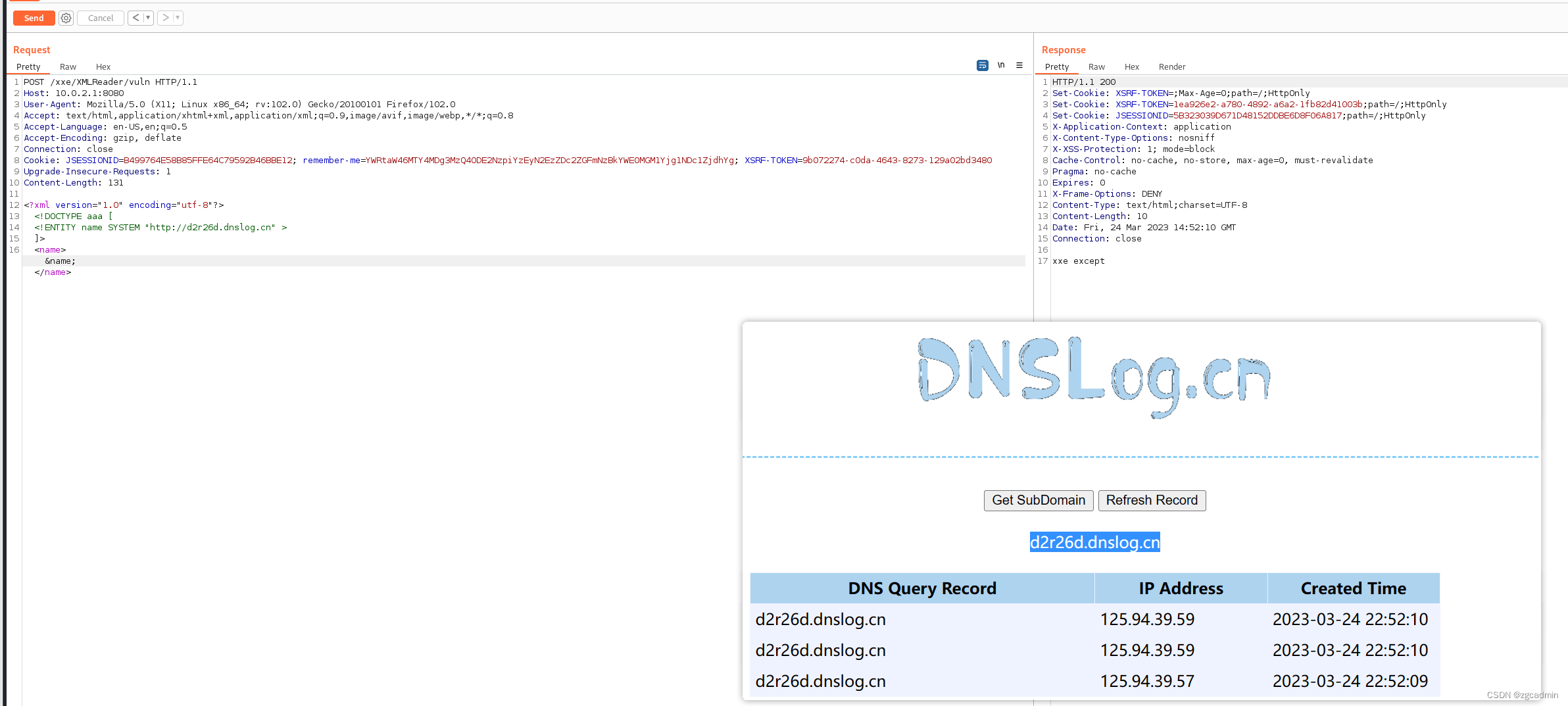This screenshot has height=706, width=1568.
Task: Click the <?xml version="1.0" declaration line
Action: (124, 205)
